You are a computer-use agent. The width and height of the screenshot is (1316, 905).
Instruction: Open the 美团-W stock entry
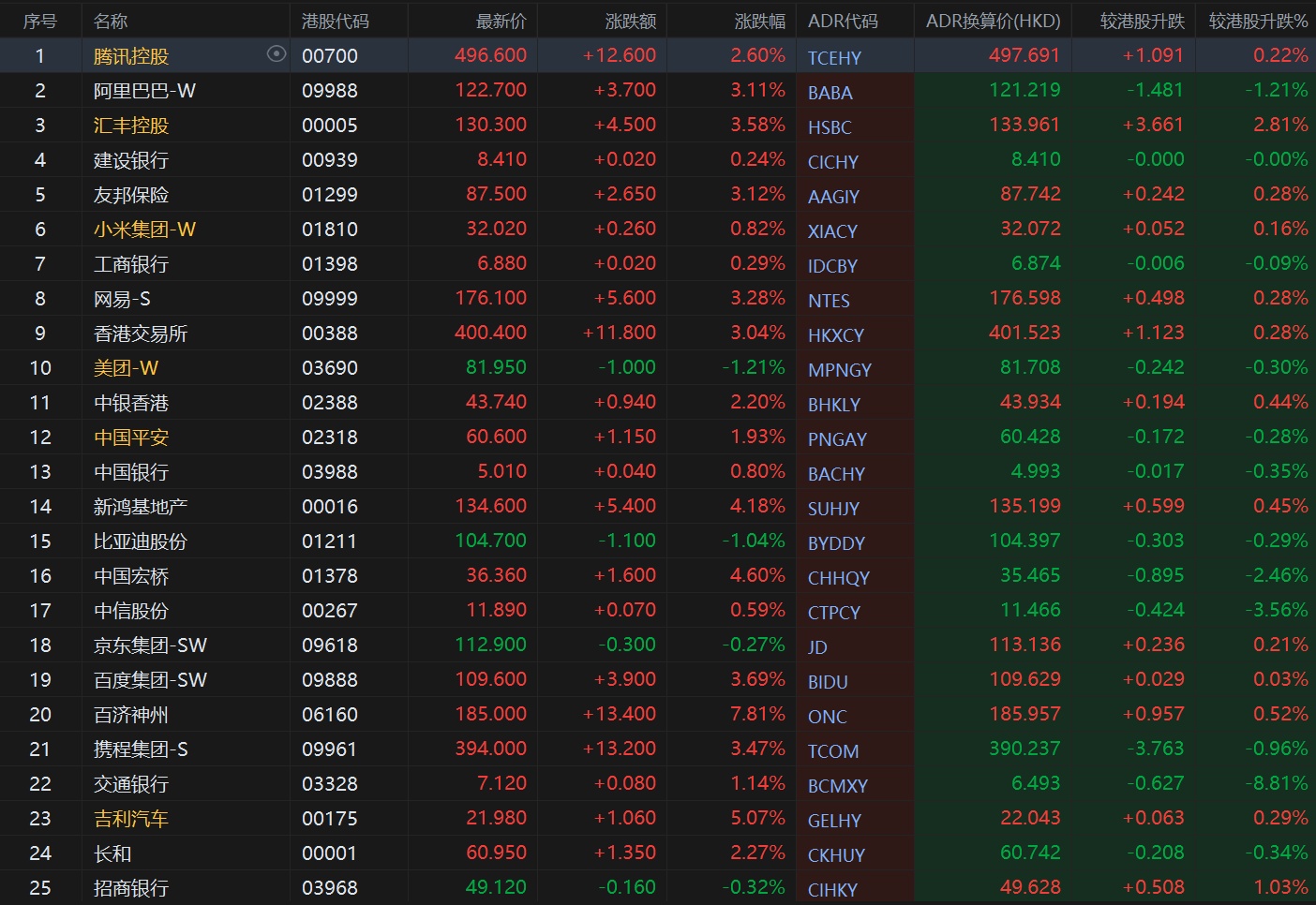126,368
